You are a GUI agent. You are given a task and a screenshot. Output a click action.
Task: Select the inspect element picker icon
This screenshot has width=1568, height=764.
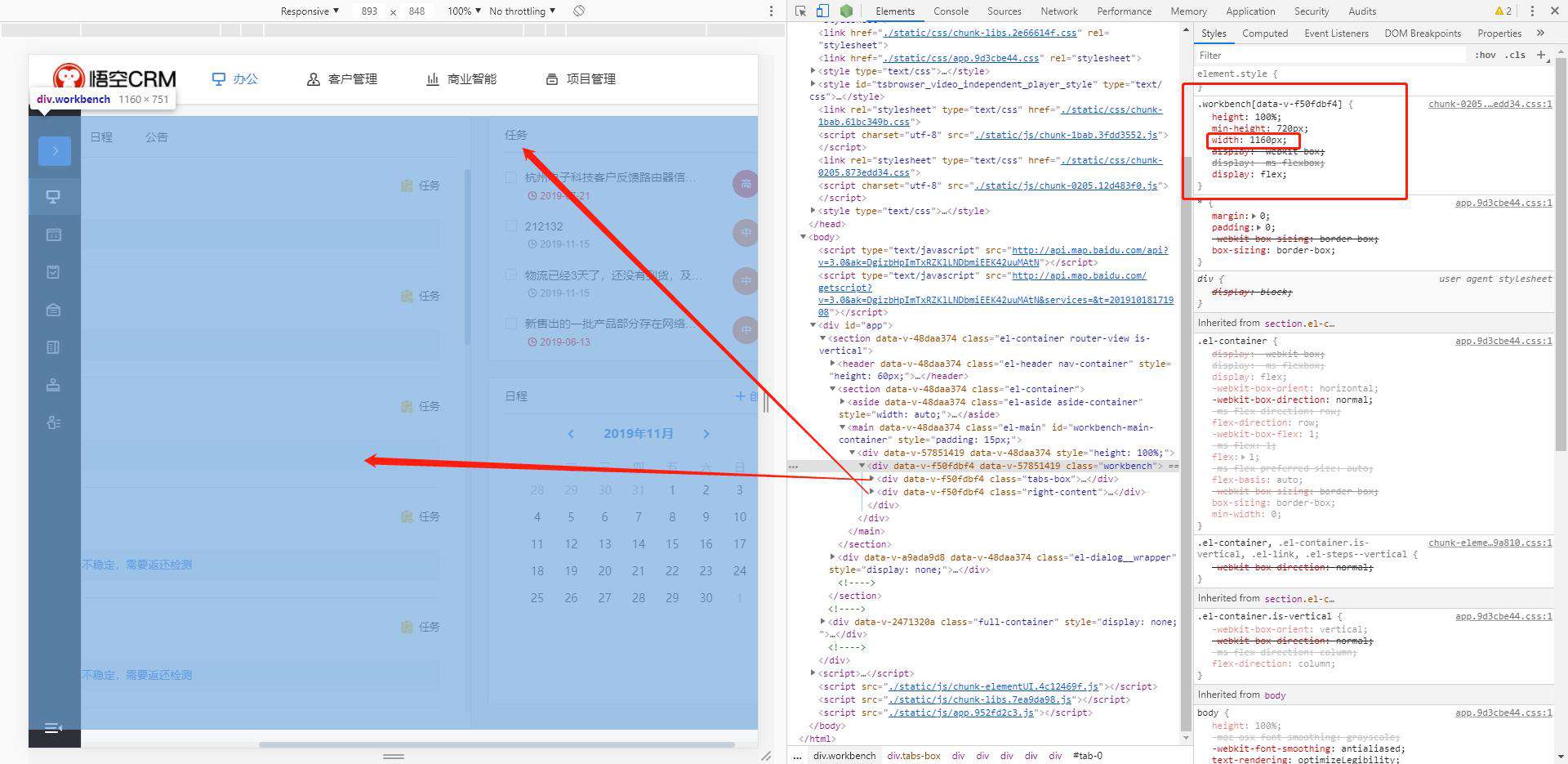click(800, 11)
